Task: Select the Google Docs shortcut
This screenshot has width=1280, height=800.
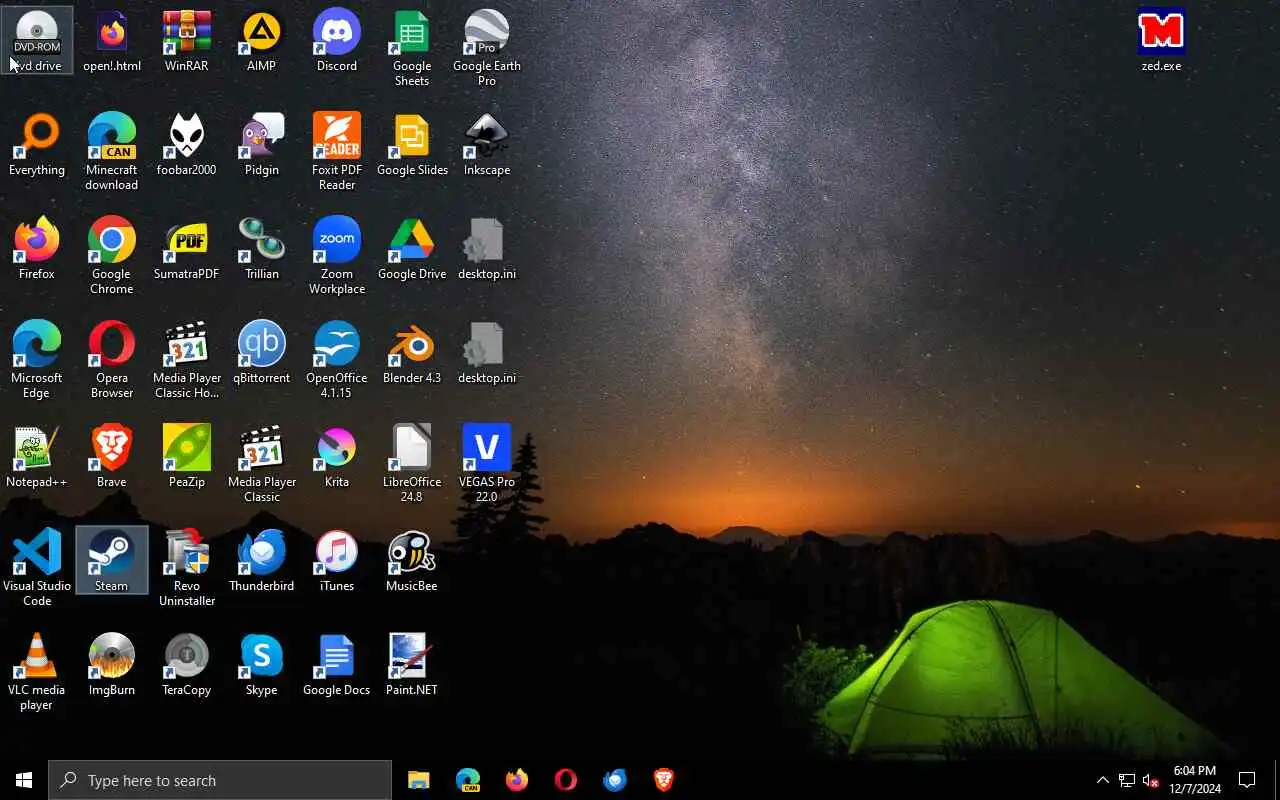Action: pyautogui.click(x=337, y=665)
